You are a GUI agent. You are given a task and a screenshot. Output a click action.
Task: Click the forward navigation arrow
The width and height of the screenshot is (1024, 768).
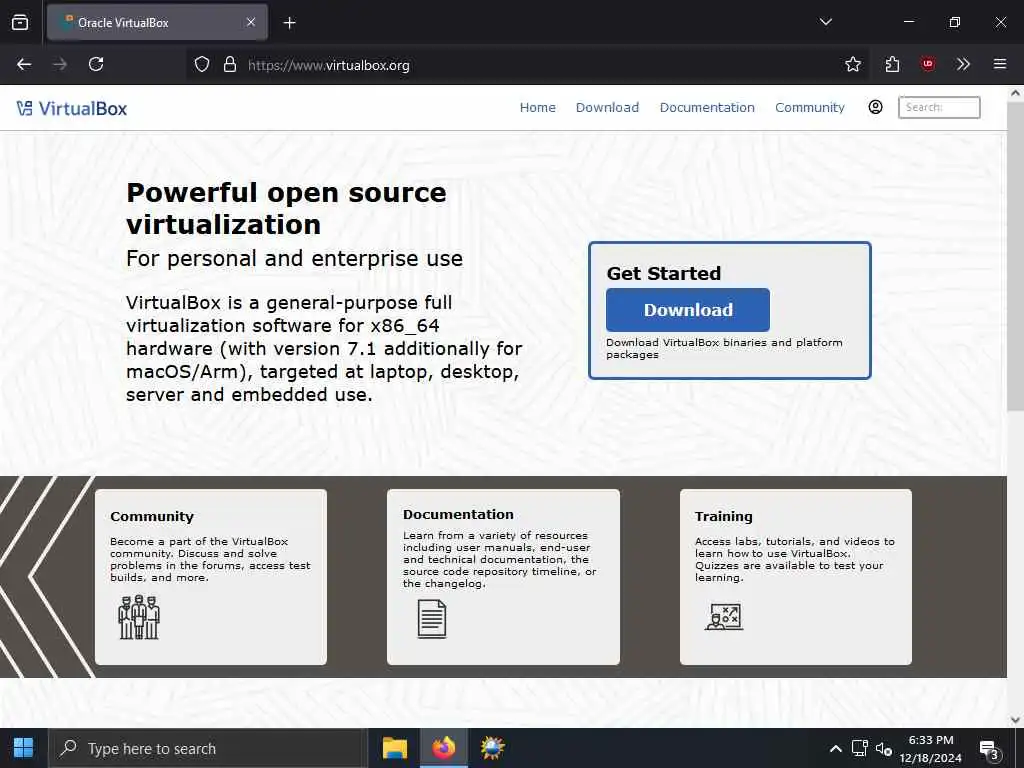click(60, 64)
